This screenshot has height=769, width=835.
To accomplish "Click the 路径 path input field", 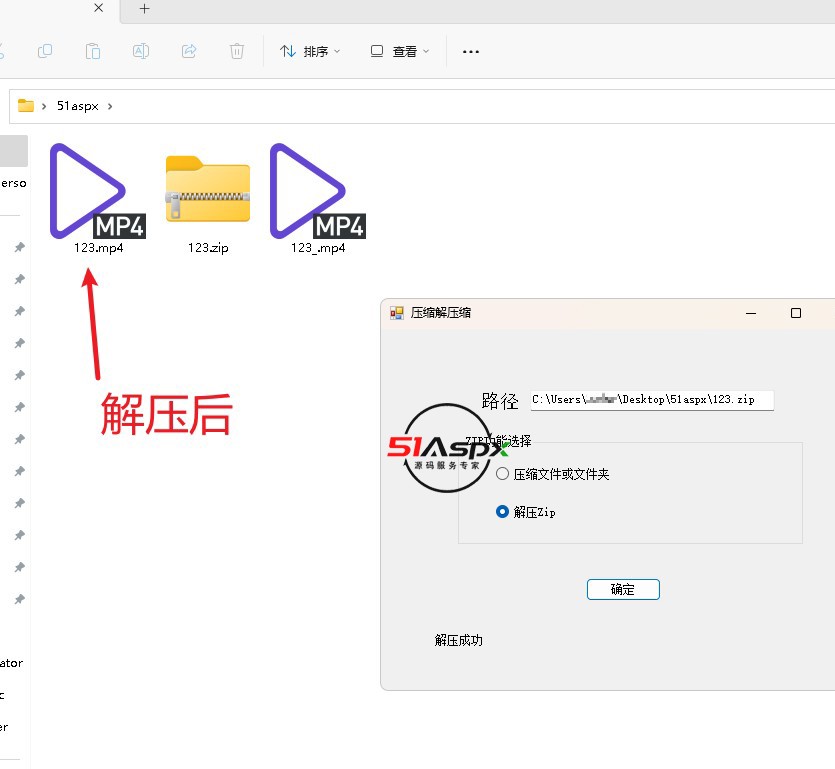I will (652, 400).
